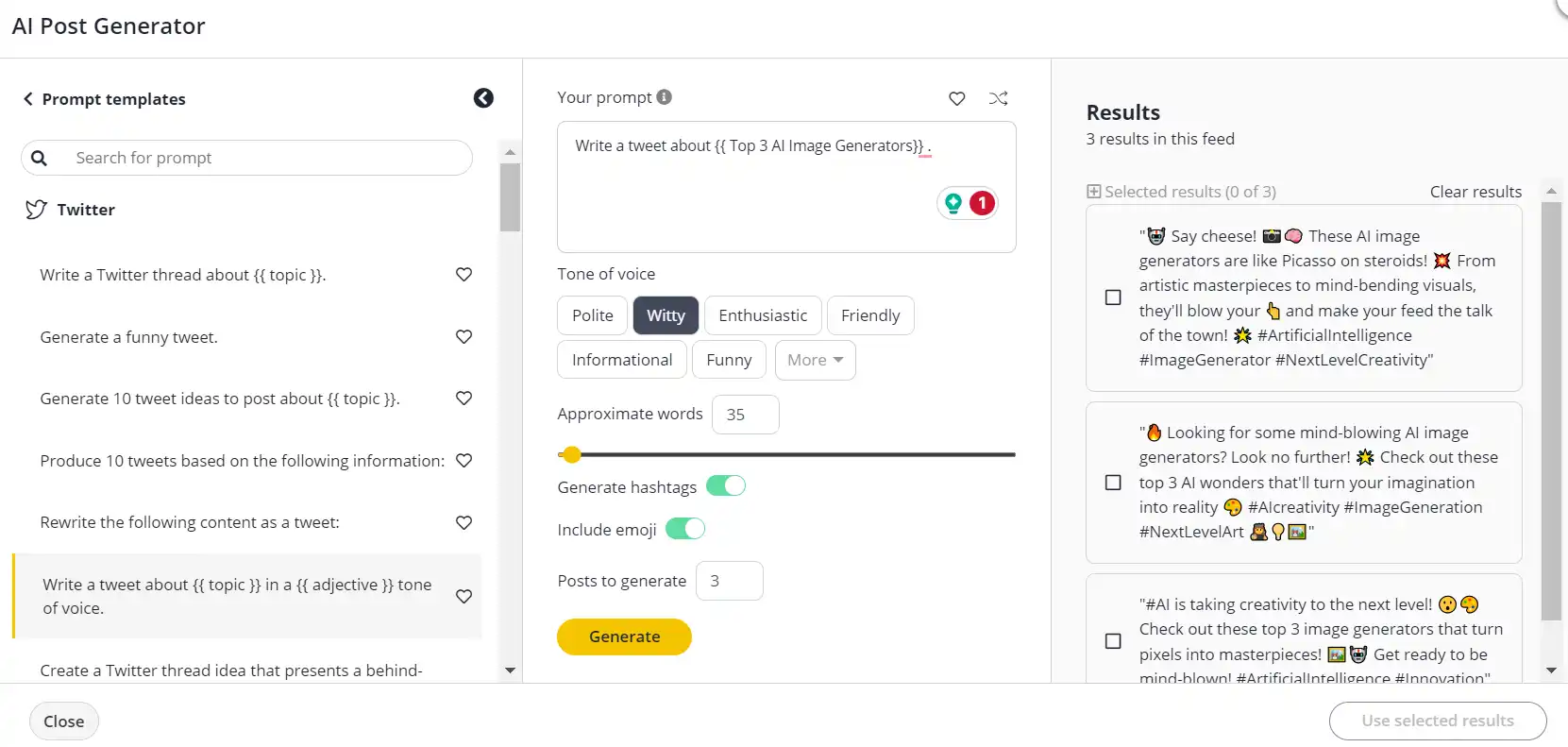Select the Enthusiastic tone
This screenshot has height=747, width=1568.
(x=763, y=315)
